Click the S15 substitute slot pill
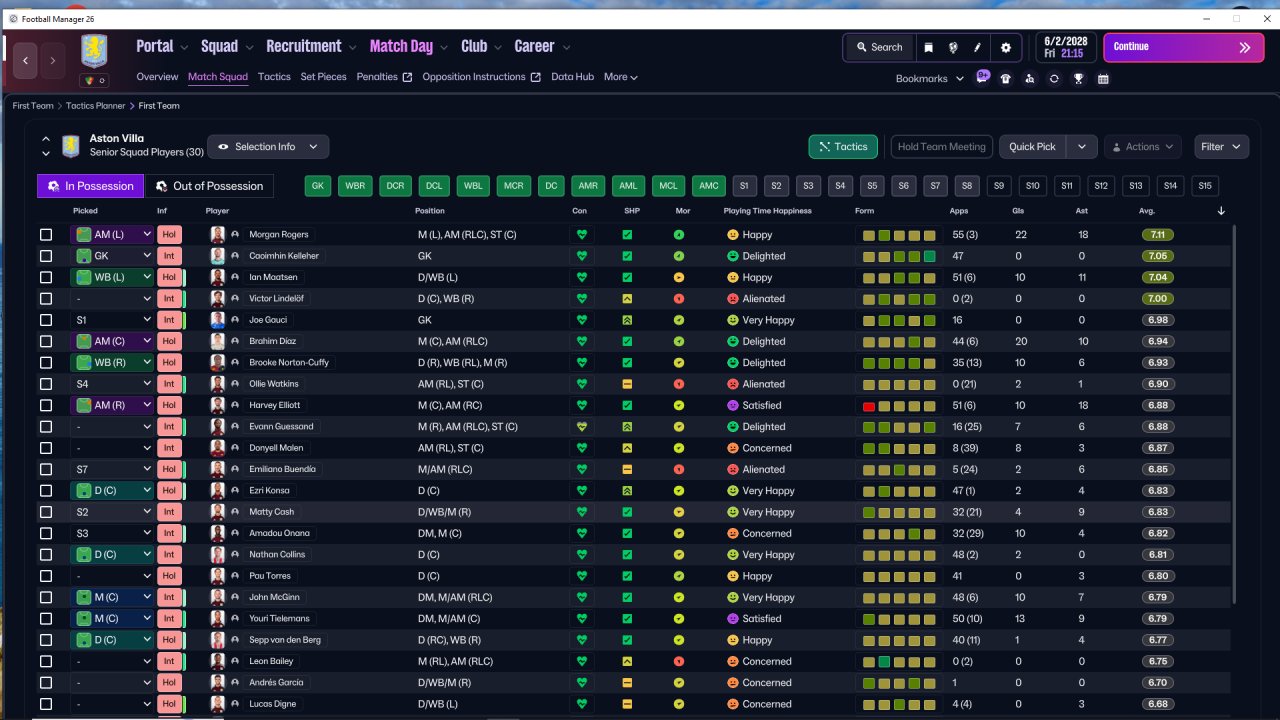The height and width of the screenshot is (720, 1280). [x=1204, y=186]
